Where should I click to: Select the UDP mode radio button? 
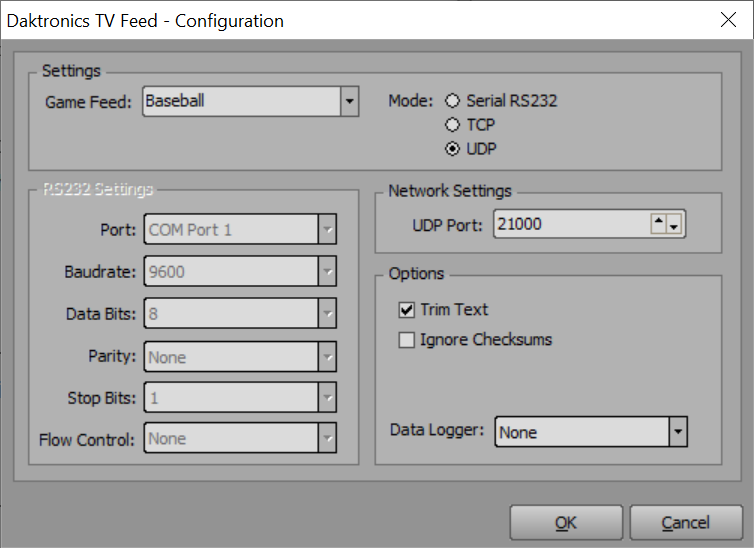452,149
